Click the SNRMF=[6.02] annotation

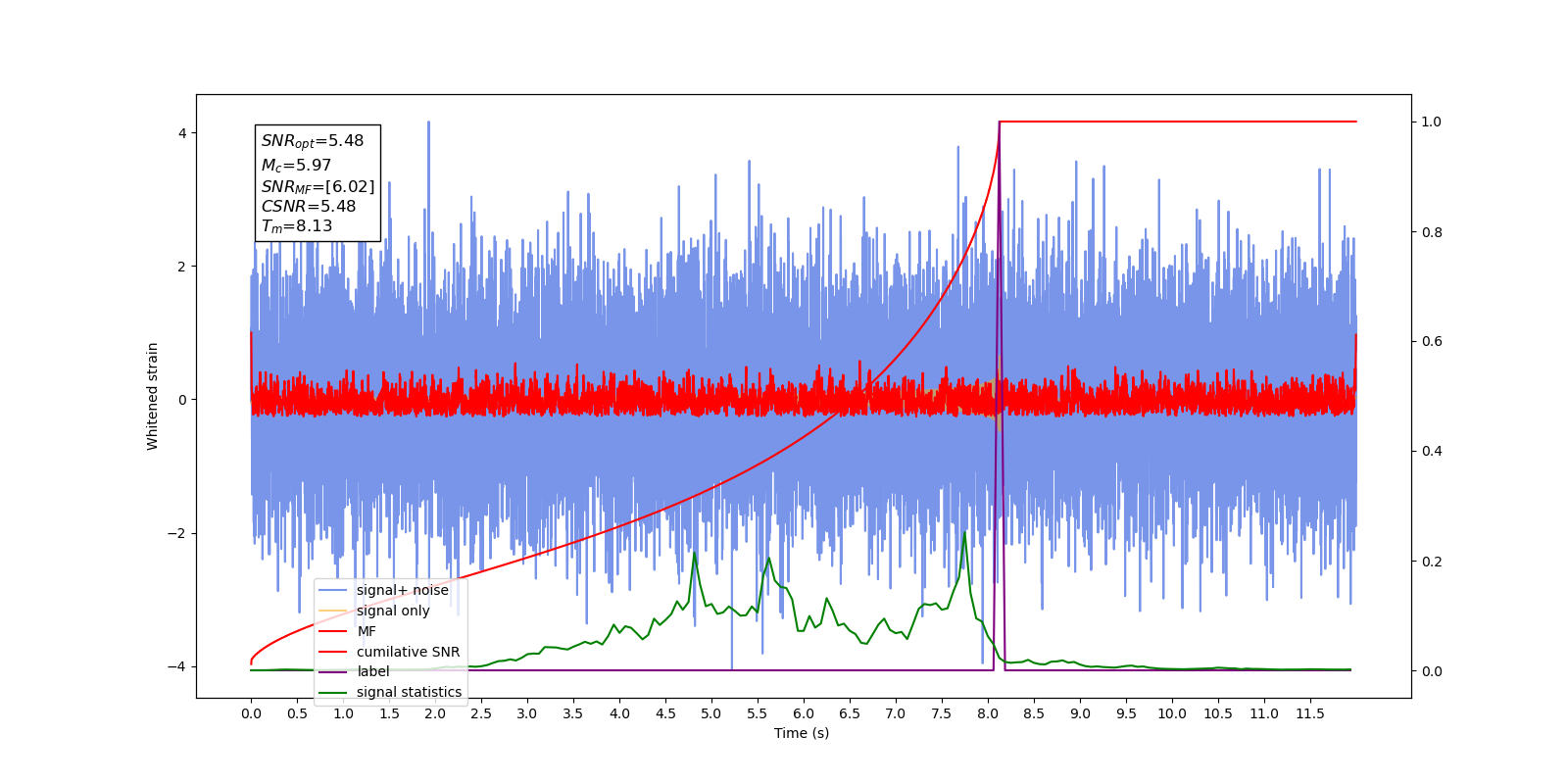[x=318, y=186]
